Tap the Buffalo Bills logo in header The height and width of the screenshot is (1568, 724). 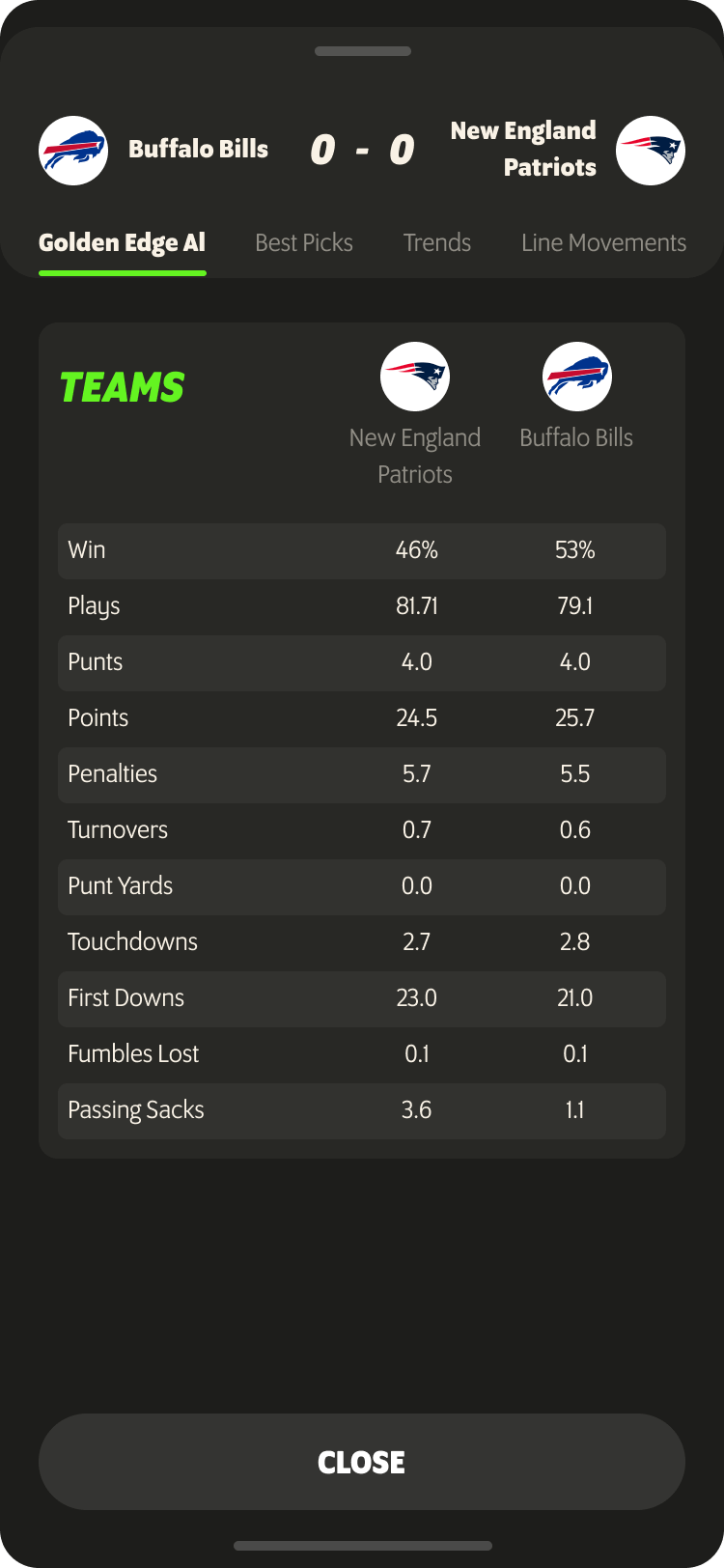coord(73,151)
